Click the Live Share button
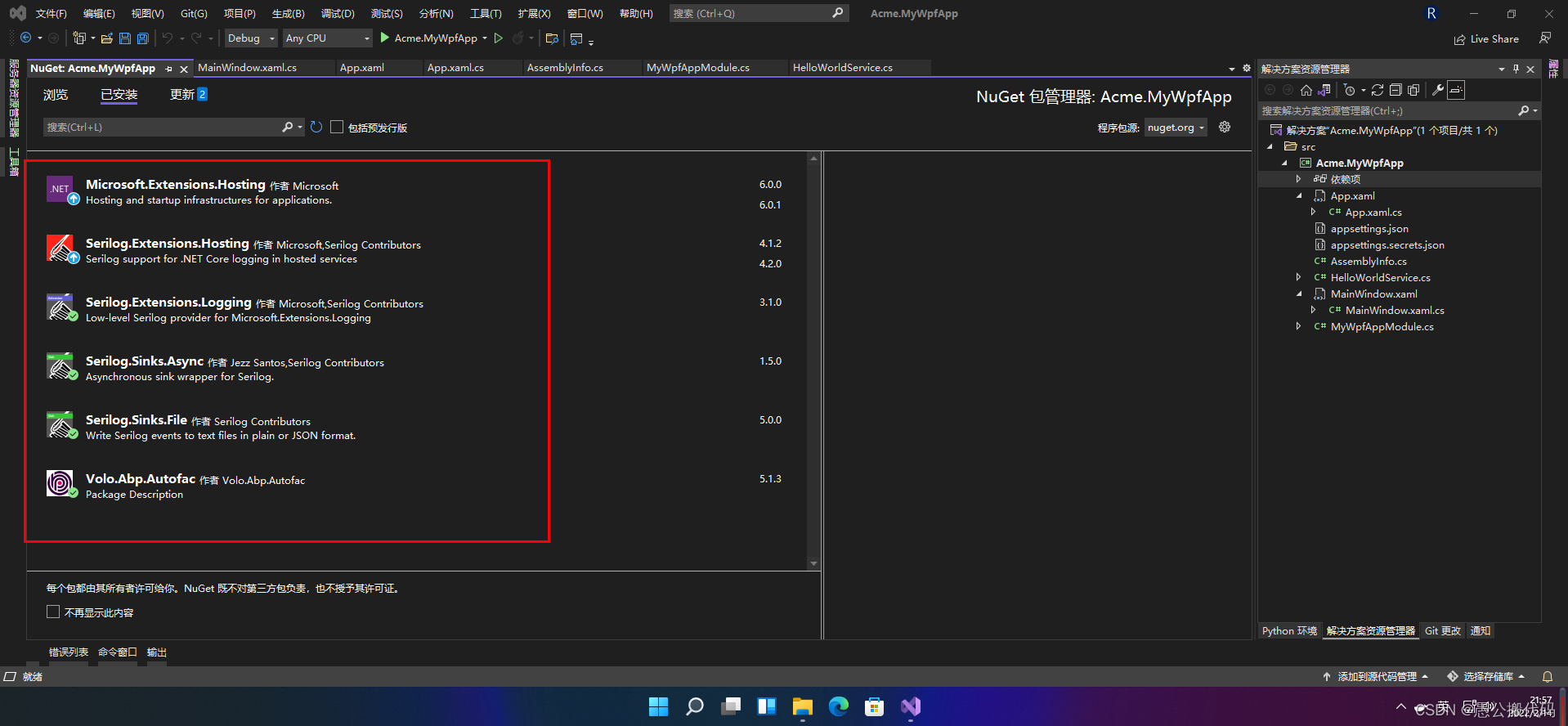The height and width of the screenshot is (726, 1568). 1486,38
